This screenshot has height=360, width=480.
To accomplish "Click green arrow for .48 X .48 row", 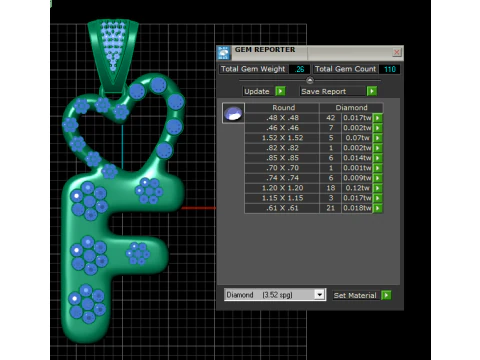I will pyautogui.click(x=377, y=118).
